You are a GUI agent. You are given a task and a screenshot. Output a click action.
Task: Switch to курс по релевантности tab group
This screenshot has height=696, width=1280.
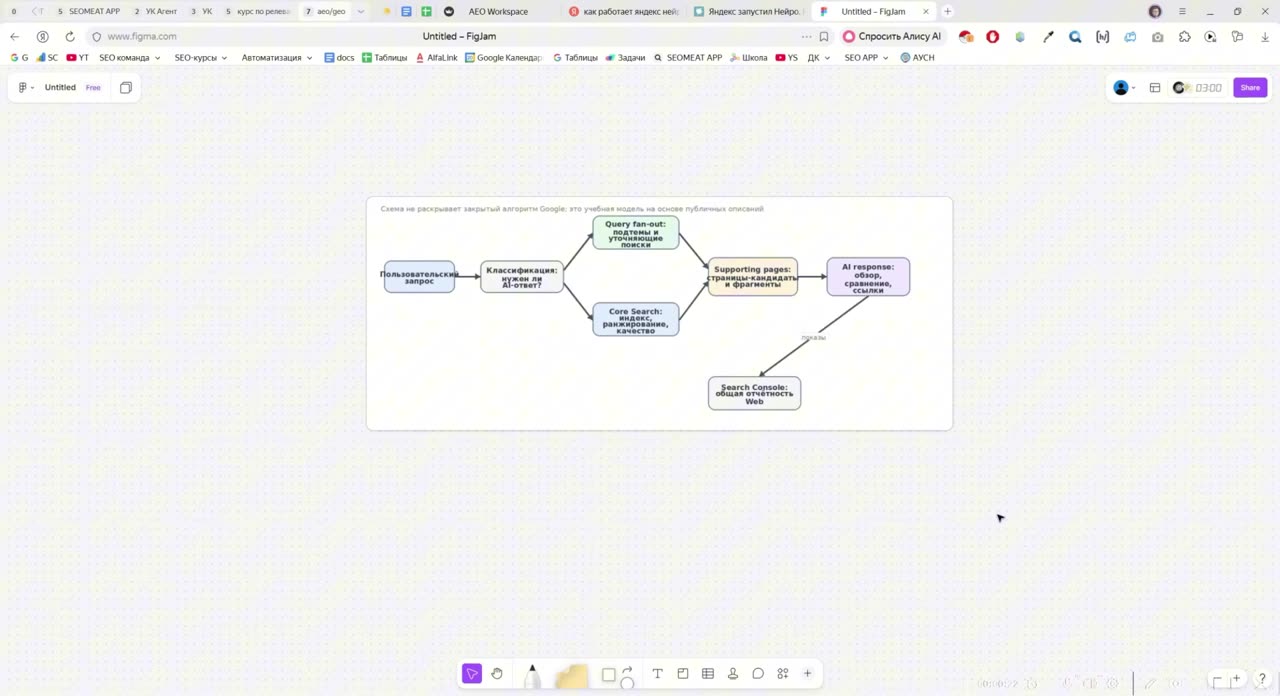[x=257, y=12]
